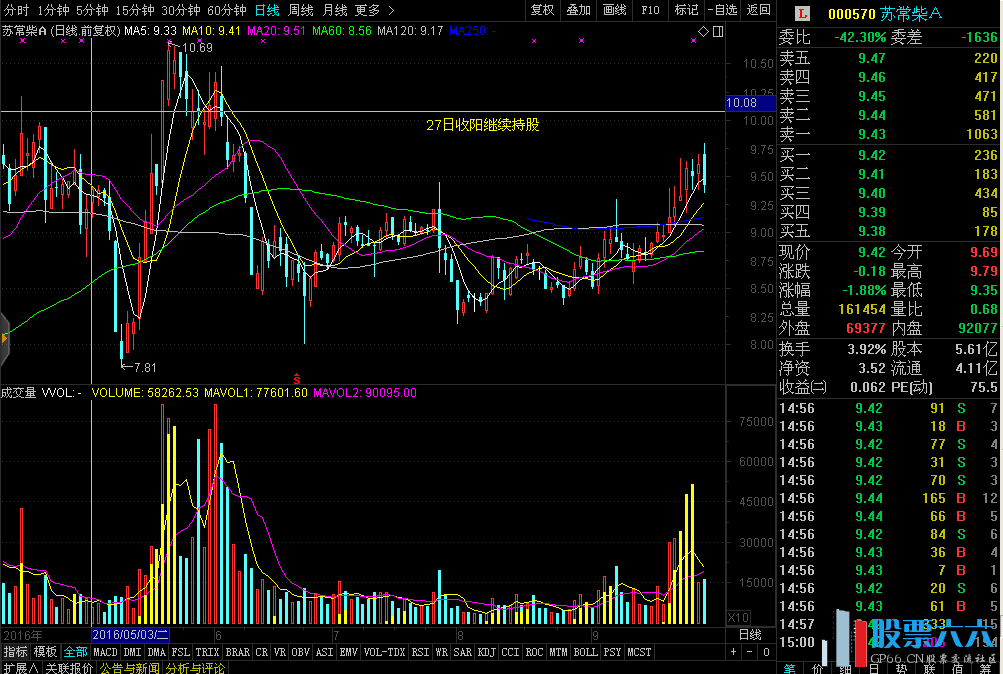Screen dimensions: 1003x674
Task: Click the X10 volume scale label
Action: pos(737,617)
